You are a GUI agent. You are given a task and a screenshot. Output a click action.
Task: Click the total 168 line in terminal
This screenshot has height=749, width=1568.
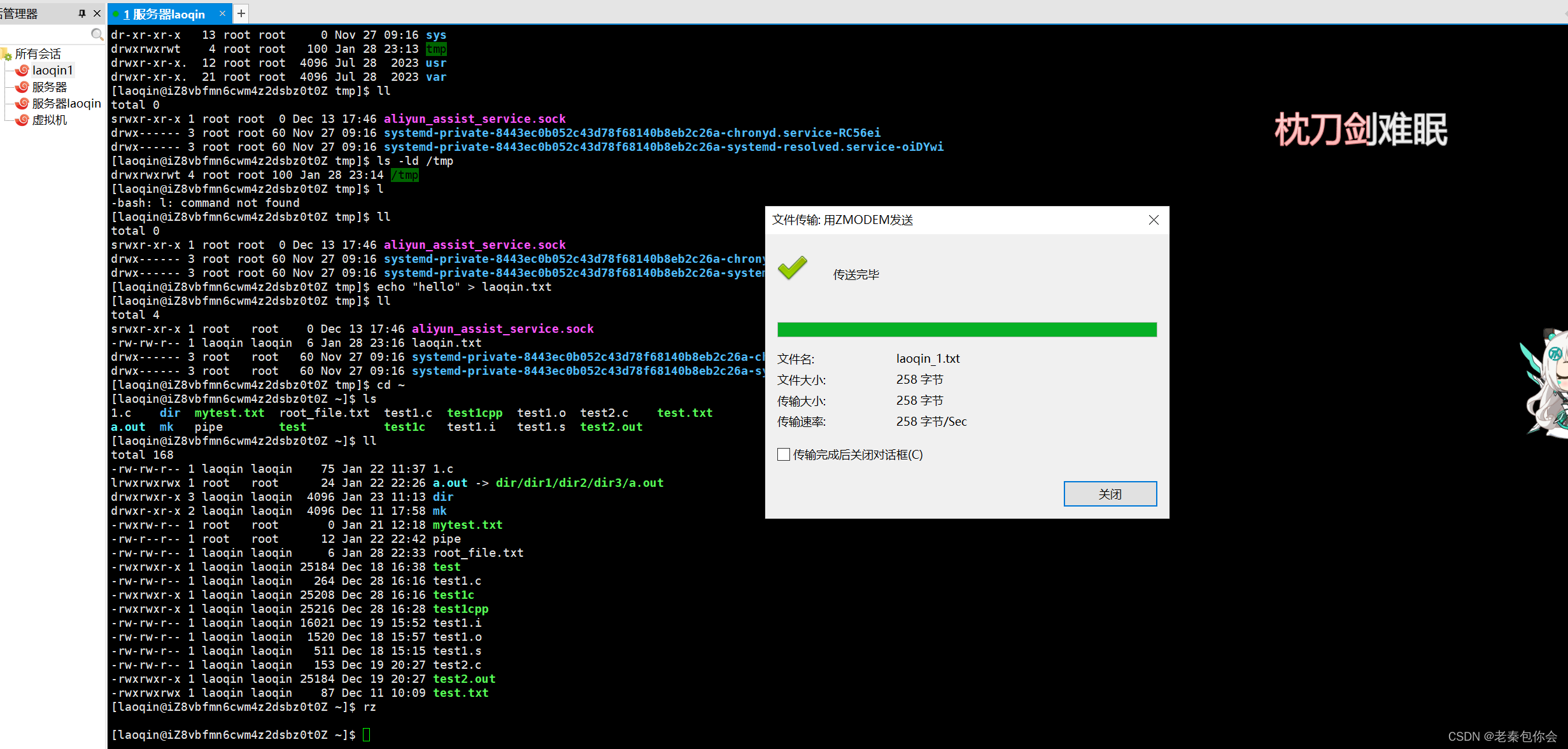tap(143, 455)
